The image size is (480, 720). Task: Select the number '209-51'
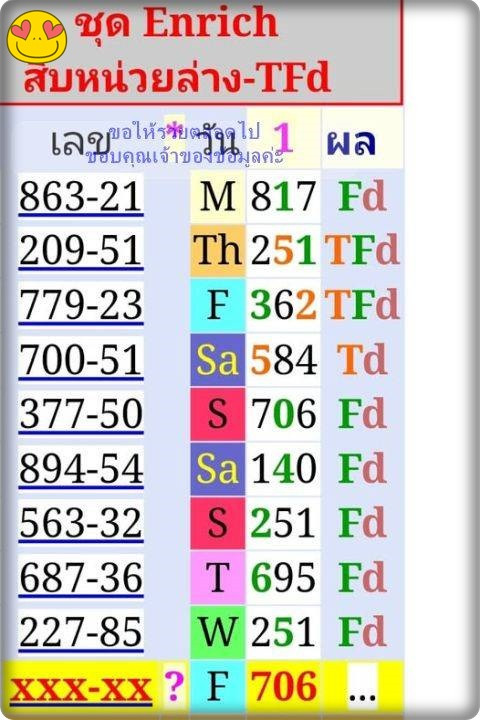point(81,250)
